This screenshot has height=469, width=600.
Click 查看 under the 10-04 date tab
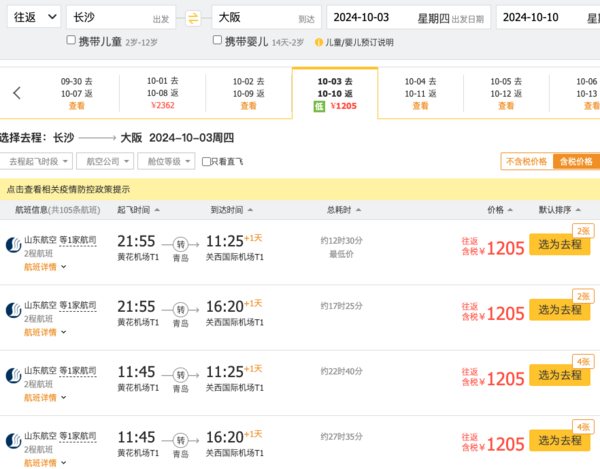point(420,106)
